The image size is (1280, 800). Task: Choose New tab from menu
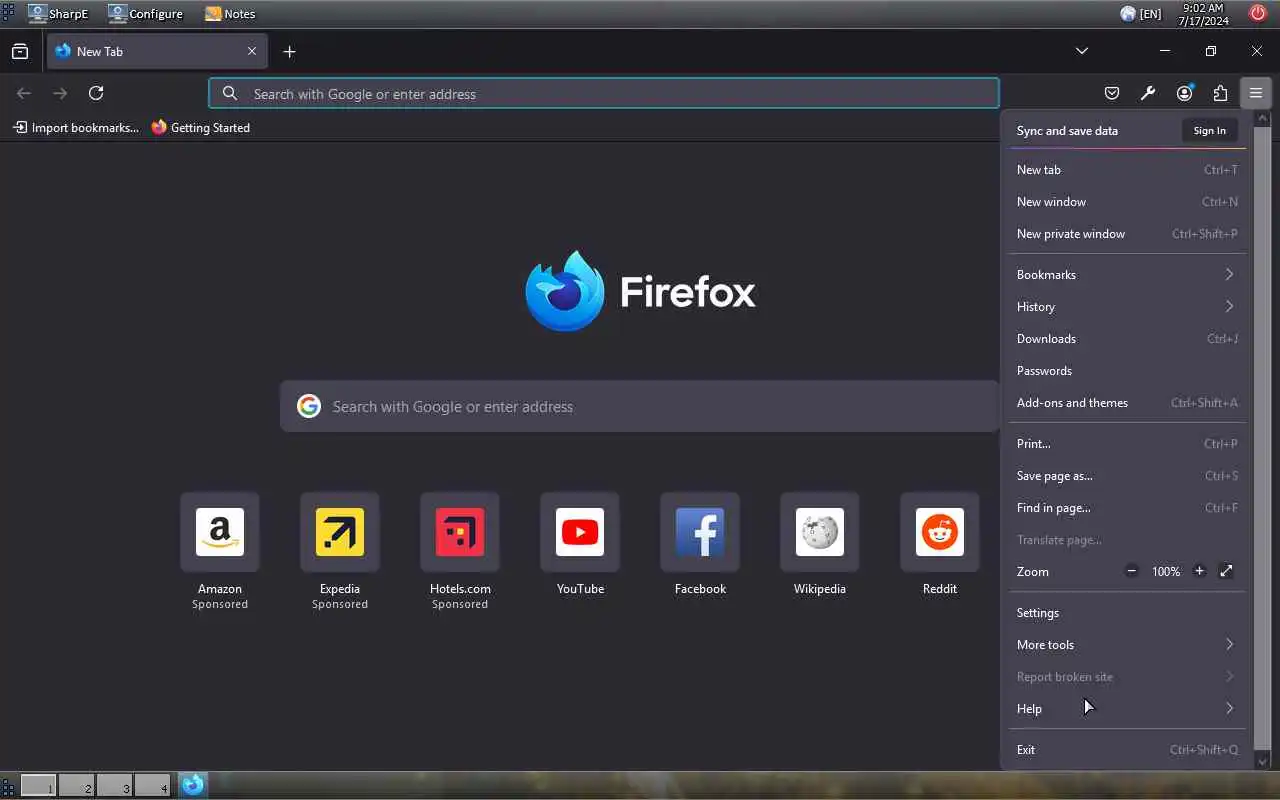pos(1125,169)
